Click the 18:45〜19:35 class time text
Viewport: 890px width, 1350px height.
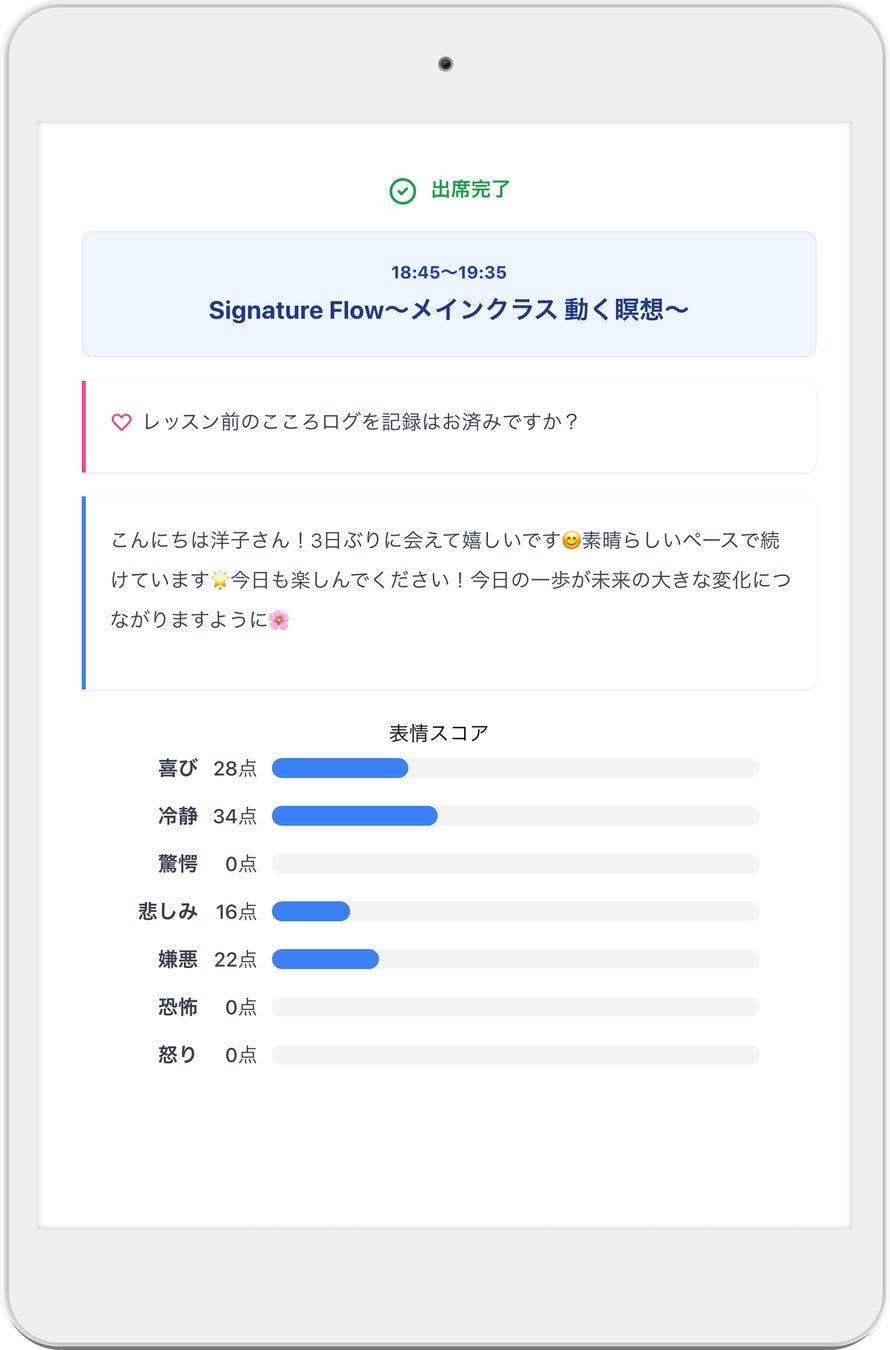(448, 272)
